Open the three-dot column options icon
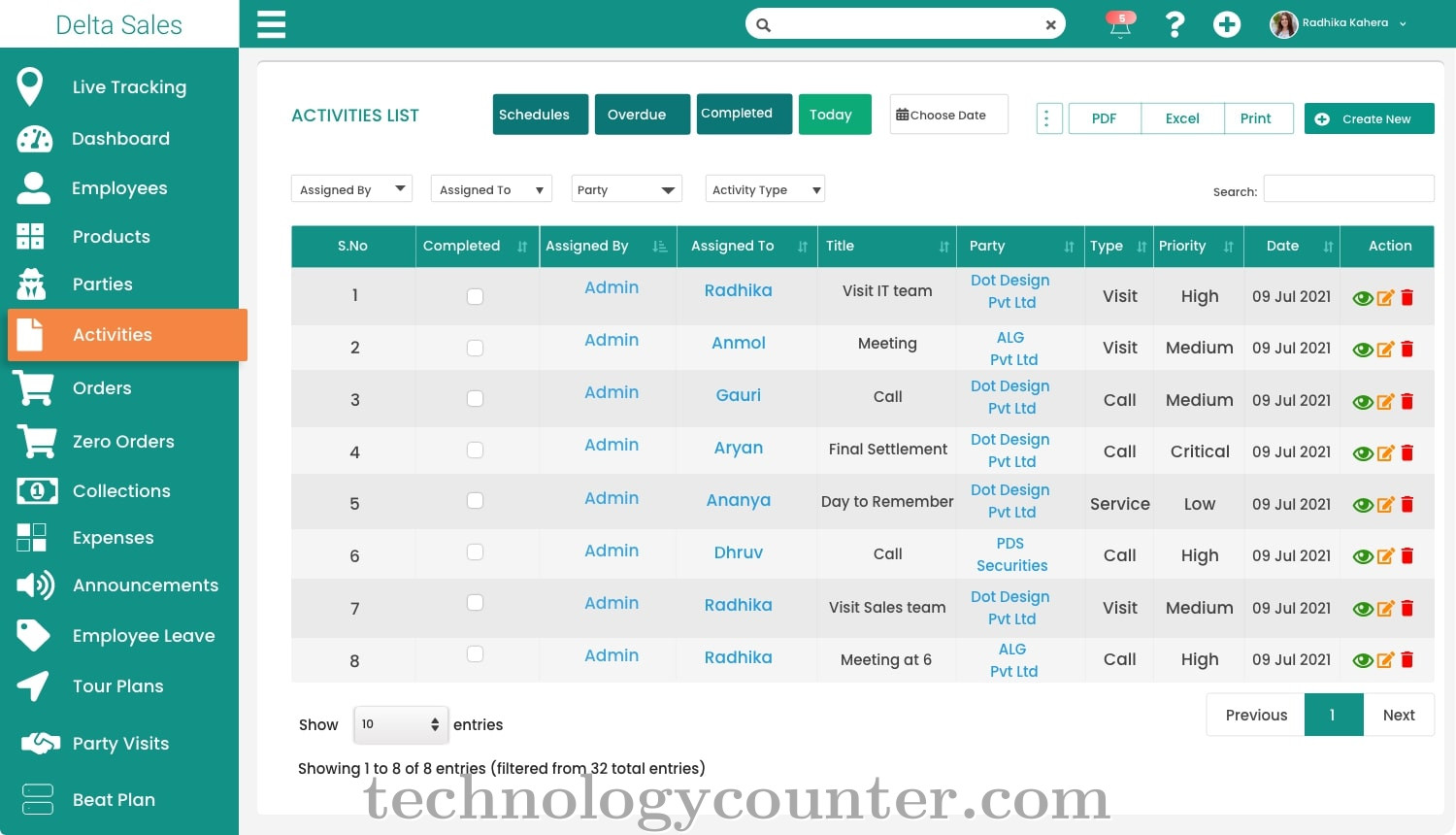The height and width of the screenshot is (835, 1456). [x=1048, y=118]
